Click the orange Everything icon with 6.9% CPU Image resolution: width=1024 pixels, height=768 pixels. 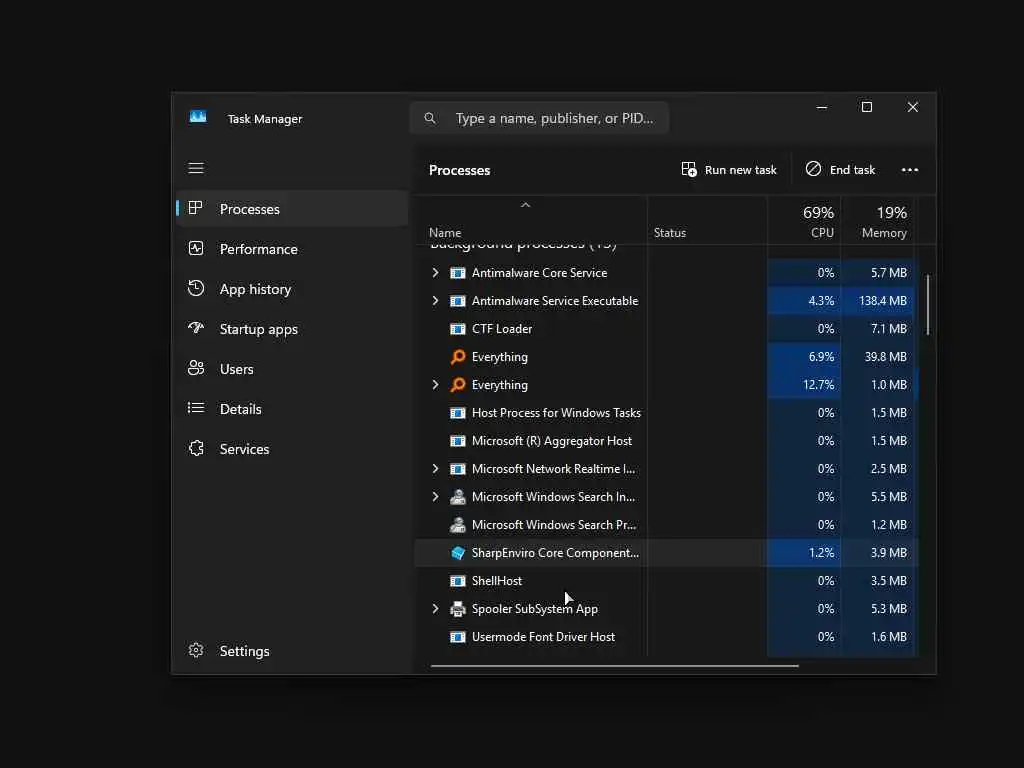tap(458, 357)
